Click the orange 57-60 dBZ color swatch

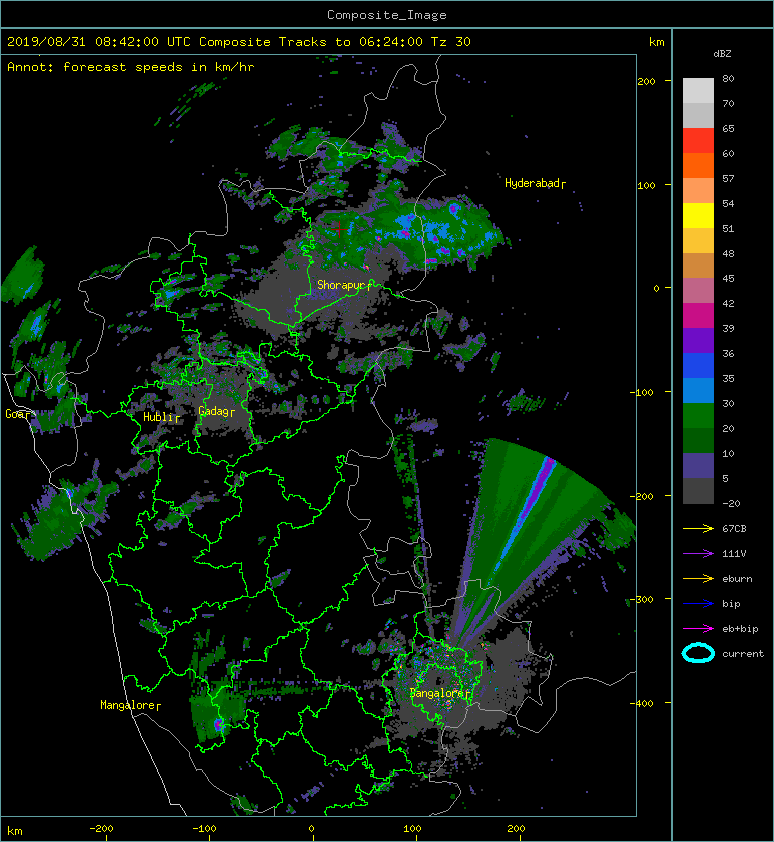coord(698,165)
